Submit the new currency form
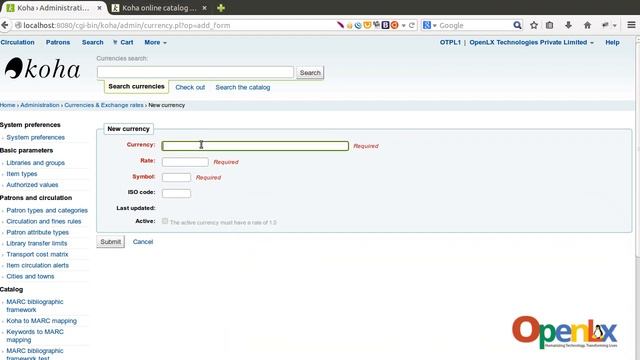This screenshot has height=360, width=640. pyautogui.click(x=111, y=242)
